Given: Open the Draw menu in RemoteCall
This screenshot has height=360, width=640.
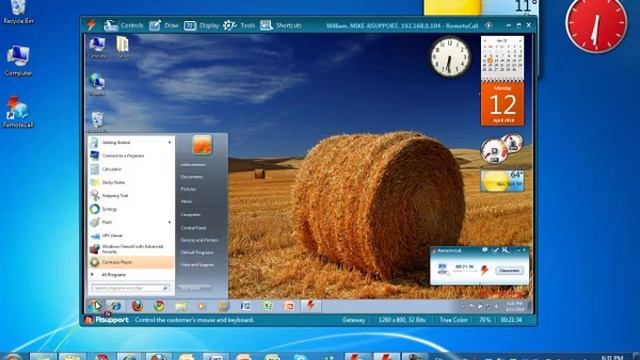Looking at the screenshot, I should pos(164,25).
